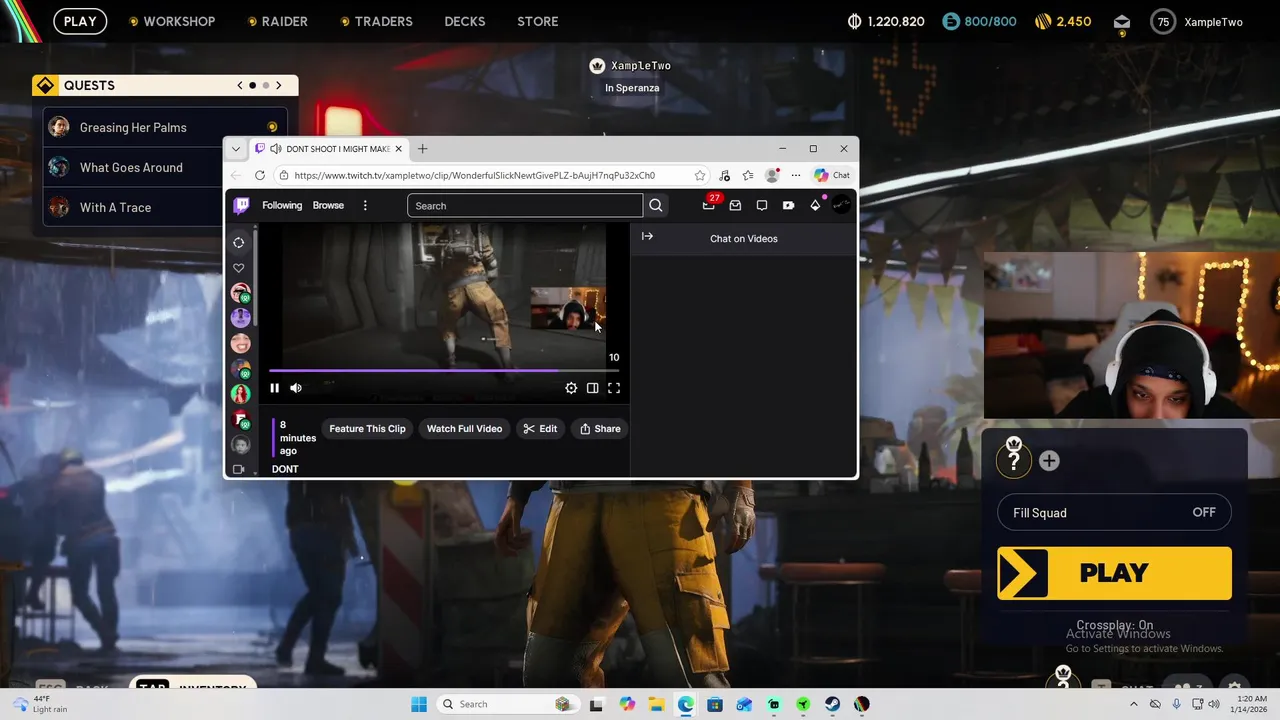Open the game PLAY top menu
Image resolution: width=1280 pixels, height=720 pixels.
[x=80, y=21]
